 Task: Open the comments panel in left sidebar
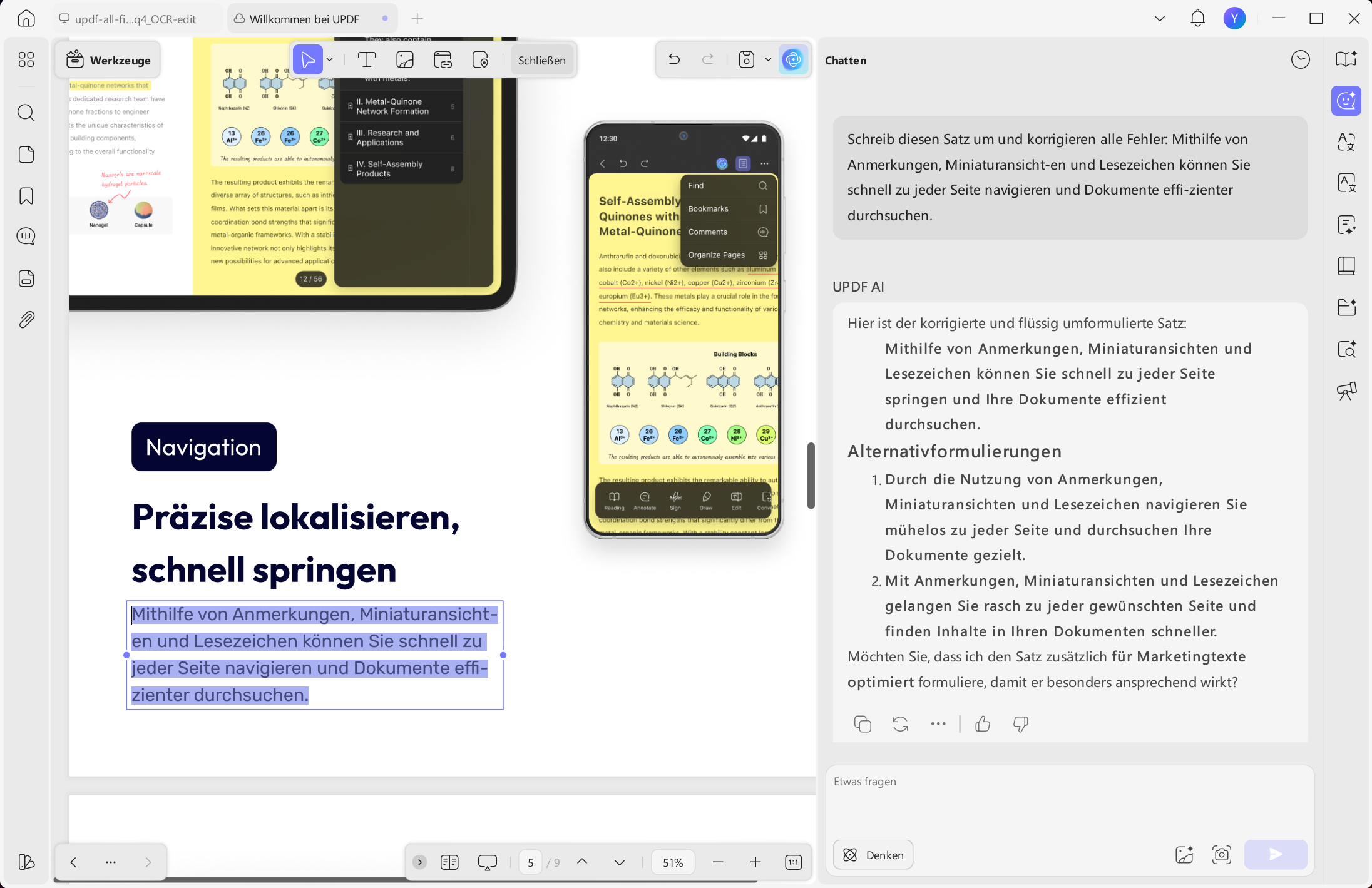click(x=26, y=236)
